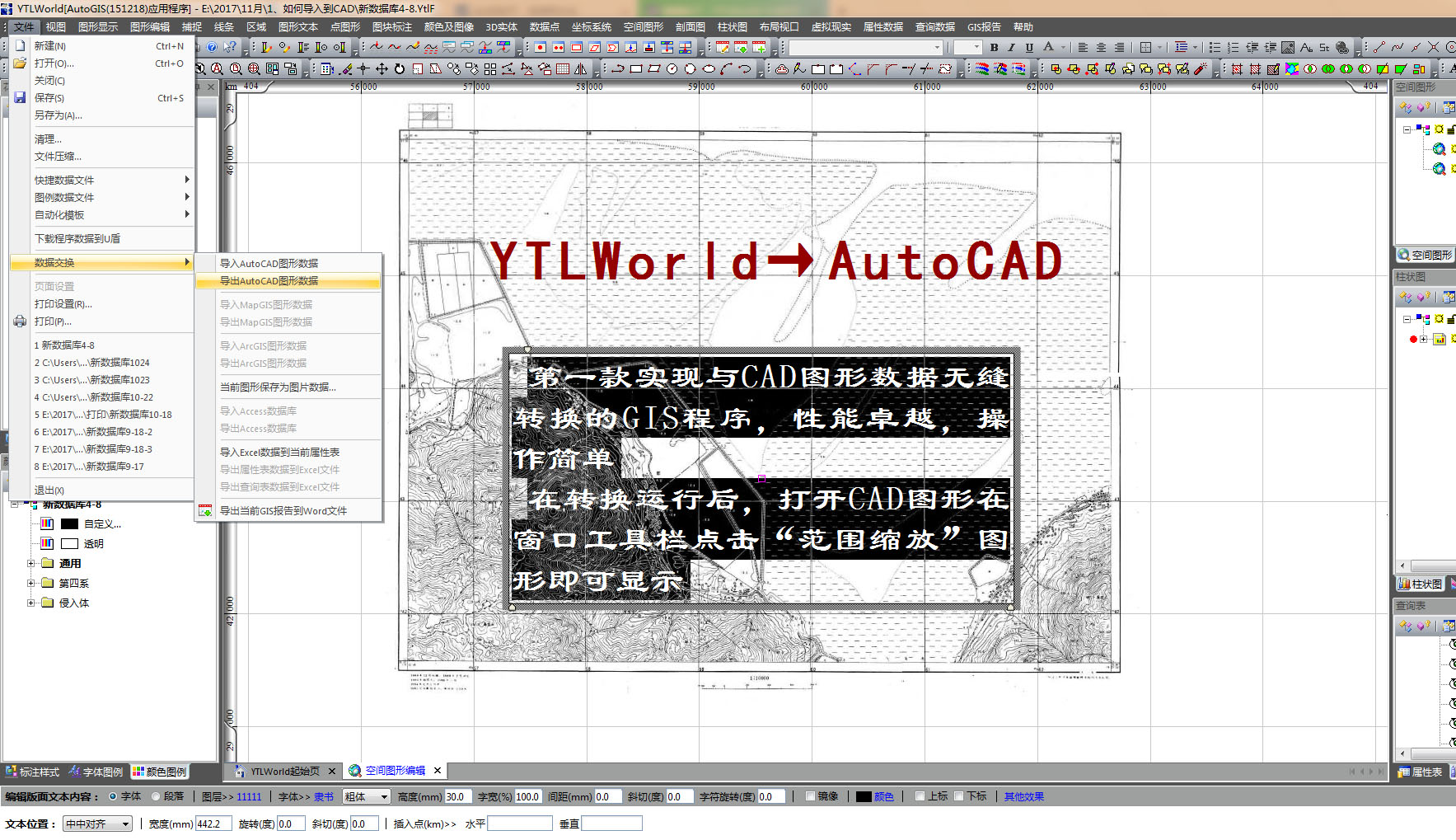Align text left in toolbar
Image resolution: width=1456 pixels, height=840 pixels.
point(1083,48)
